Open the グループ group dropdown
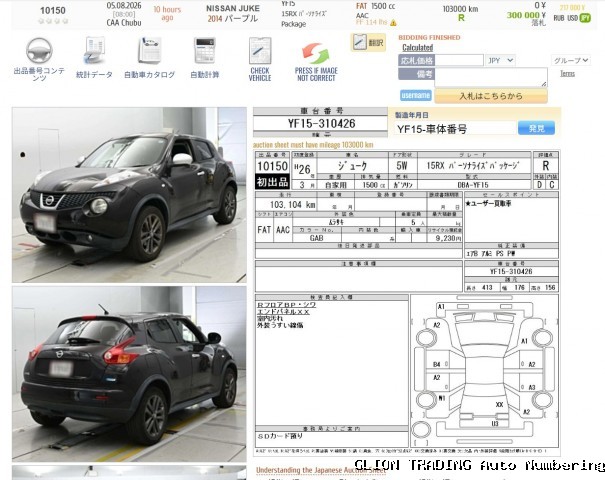605x480 pixels. (571, 60)
